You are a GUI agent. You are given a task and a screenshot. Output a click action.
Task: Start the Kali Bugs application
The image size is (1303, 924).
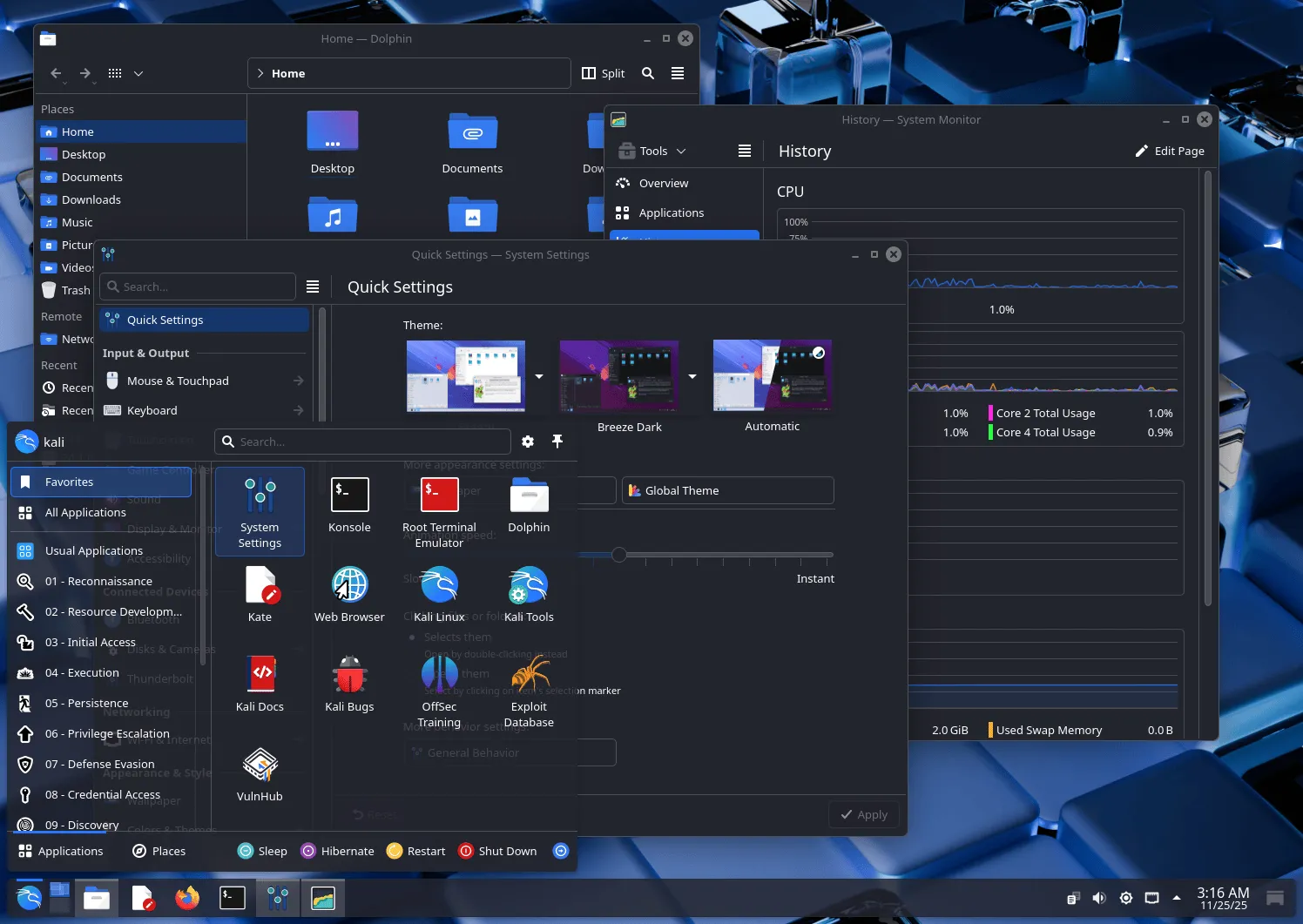[349, 684]
